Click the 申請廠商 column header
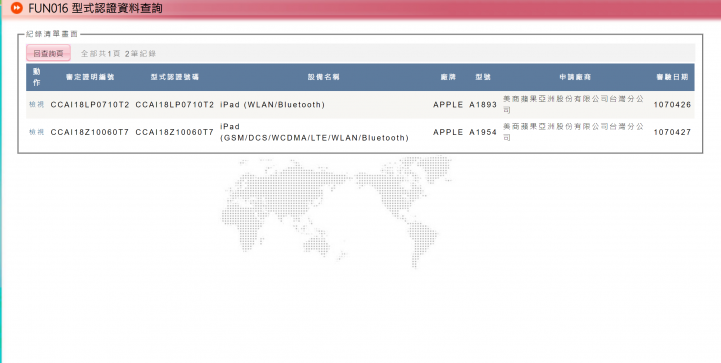The width and height of the screenshot is (721, 363). click(x=575, y=77)
